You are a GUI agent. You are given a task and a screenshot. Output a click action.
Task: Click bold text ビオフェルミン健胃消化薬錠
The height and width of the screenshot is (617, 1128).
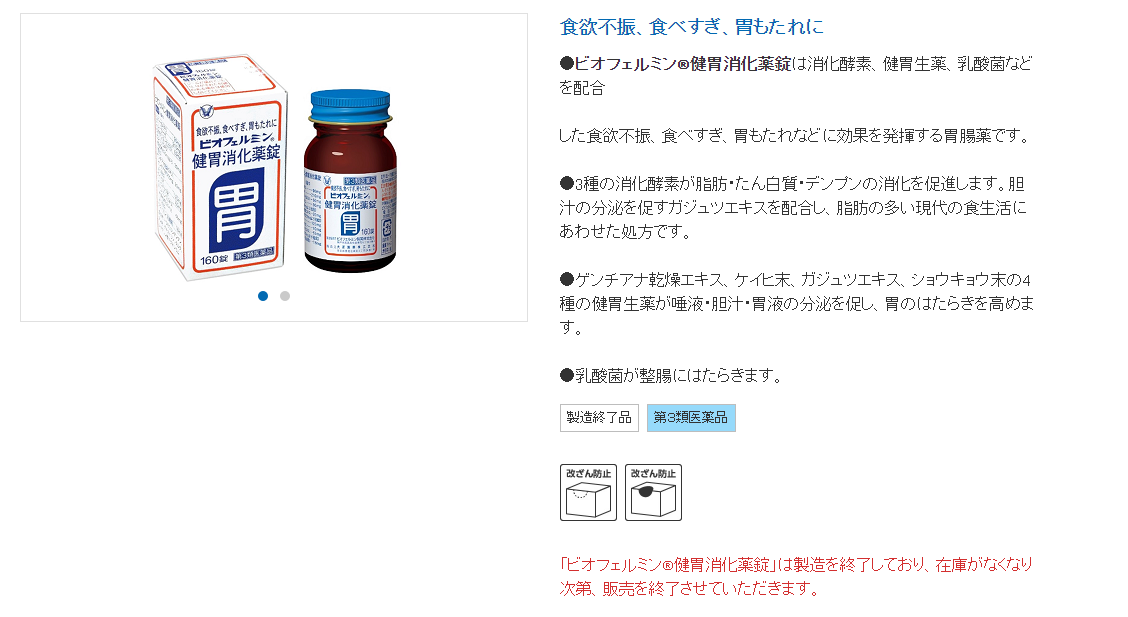click(682, 64)
